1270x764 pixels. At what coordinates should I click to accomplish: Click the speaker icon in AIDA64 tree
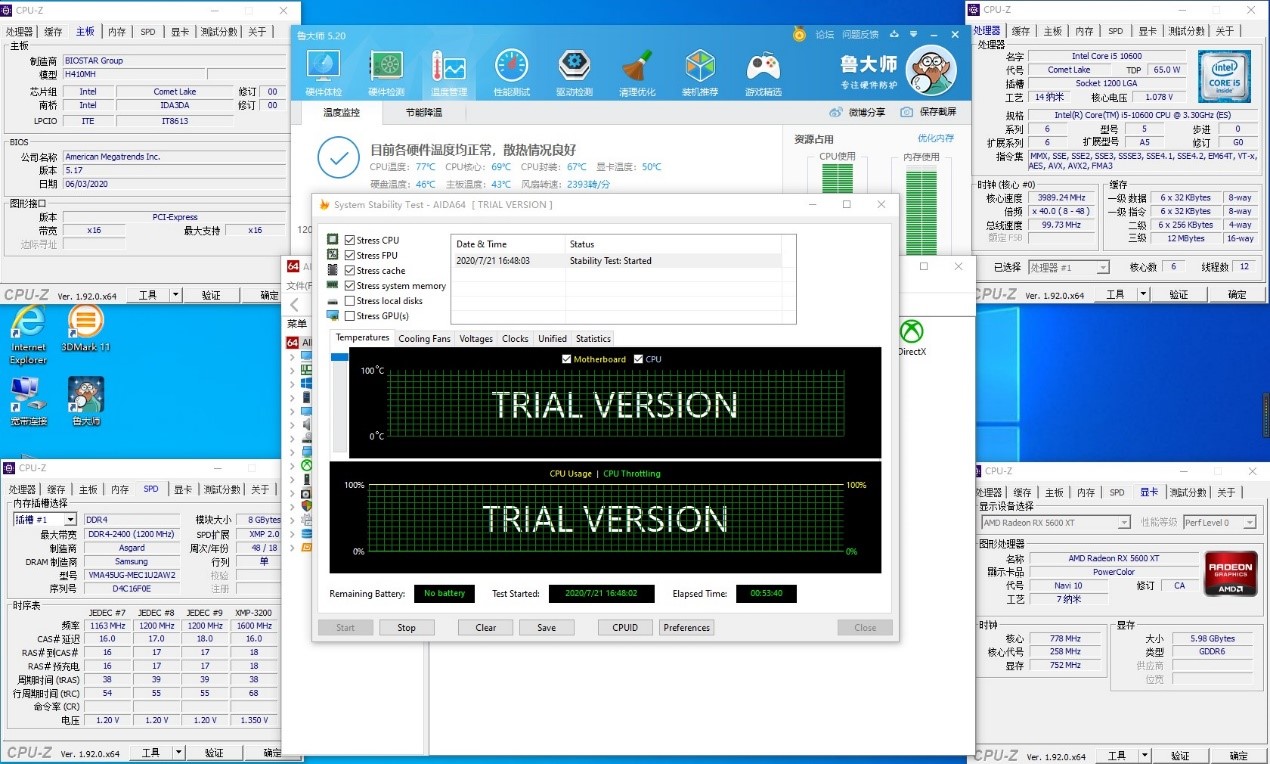tap(307, 424)
